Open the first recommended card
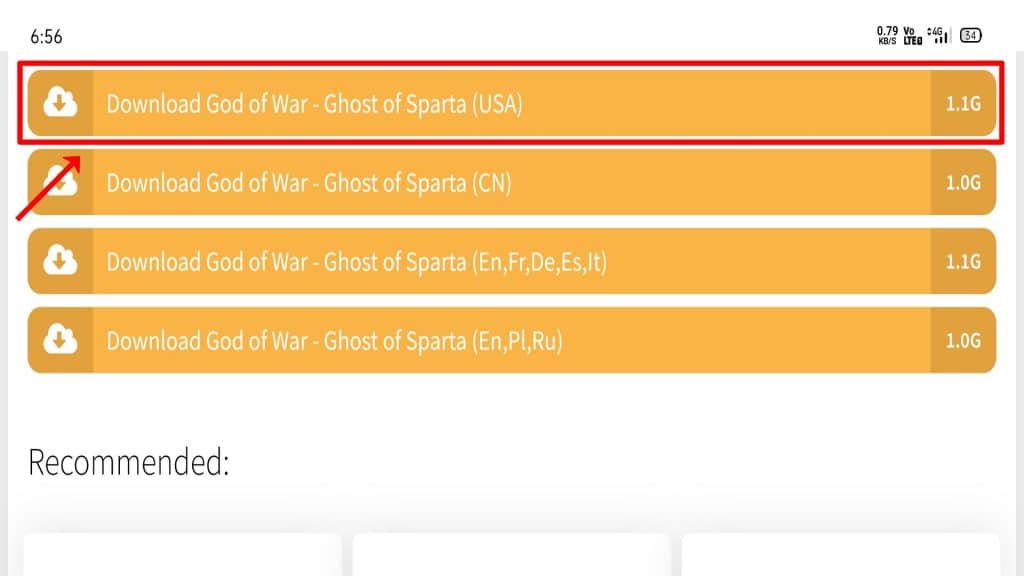The image size is (1024, 576). [x=183, y=554]
